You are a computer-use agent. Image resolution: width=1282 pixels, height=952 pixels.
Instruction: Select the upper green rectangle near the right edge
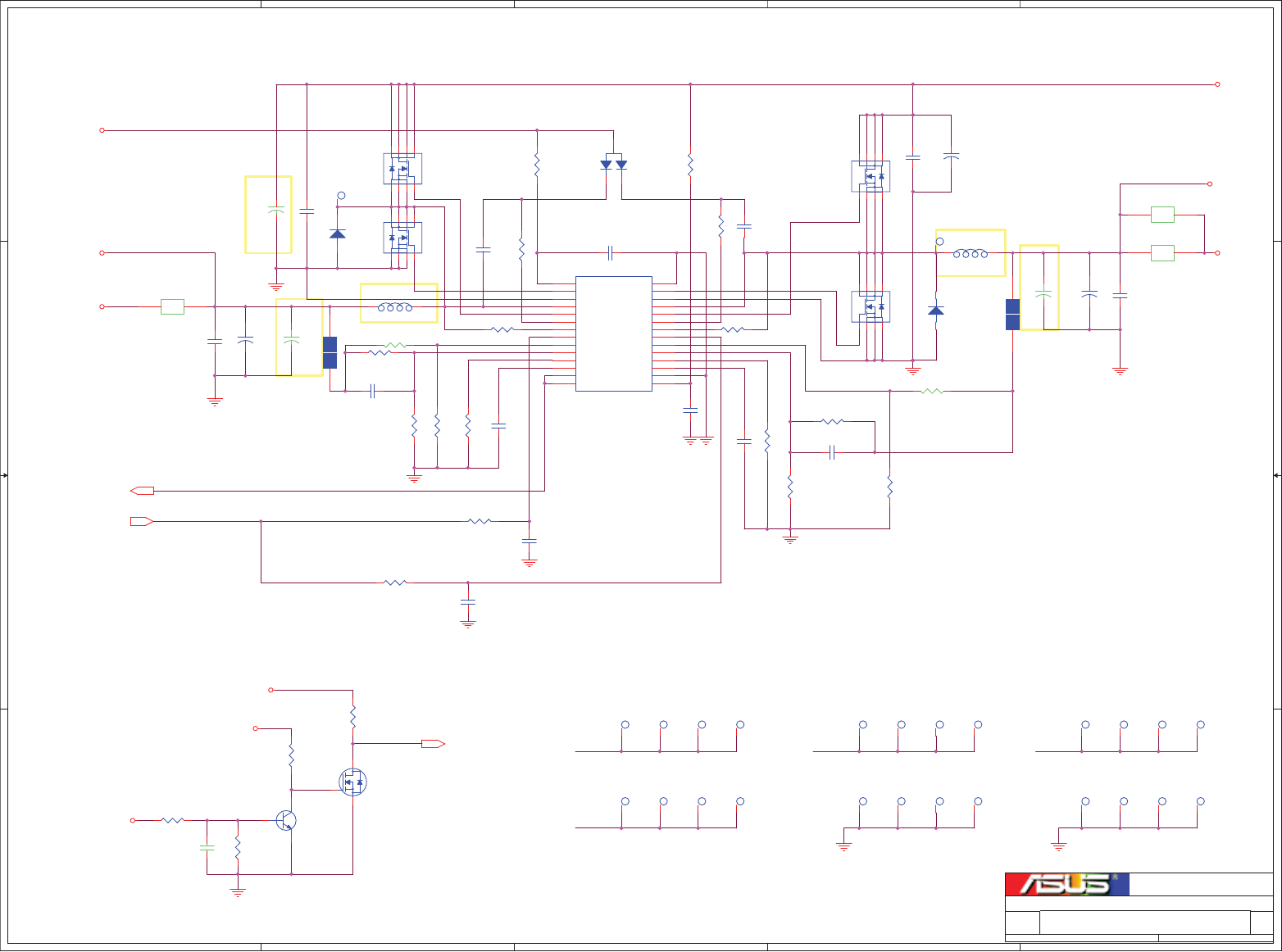pyautogui.click(x=1162, y=215)
